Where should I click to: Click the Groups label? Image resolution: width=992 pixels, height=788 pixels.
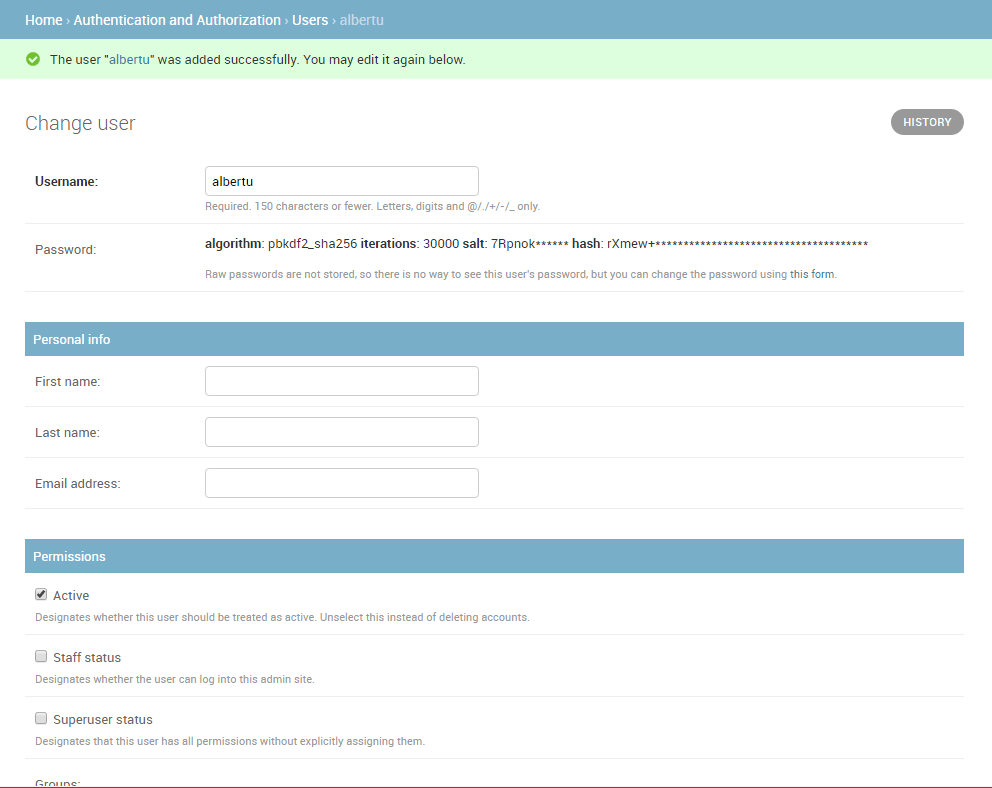tap(57, 781)
